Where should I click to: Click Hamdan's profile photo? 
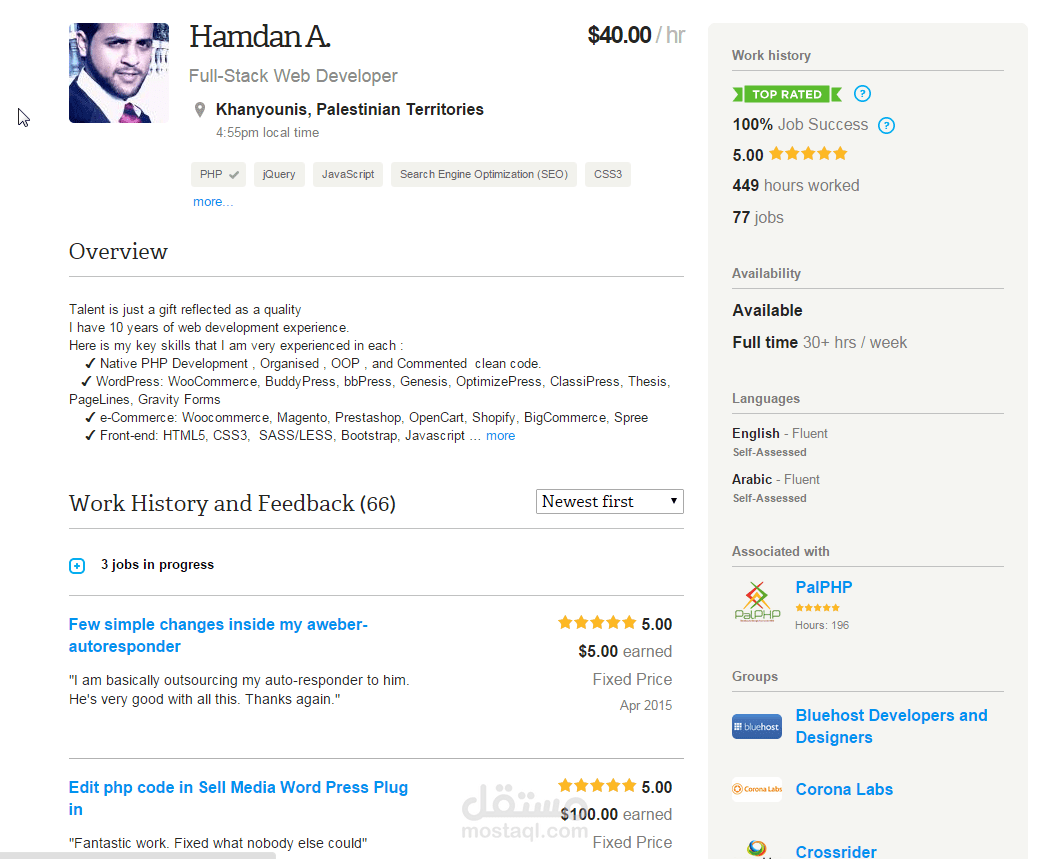118,73
